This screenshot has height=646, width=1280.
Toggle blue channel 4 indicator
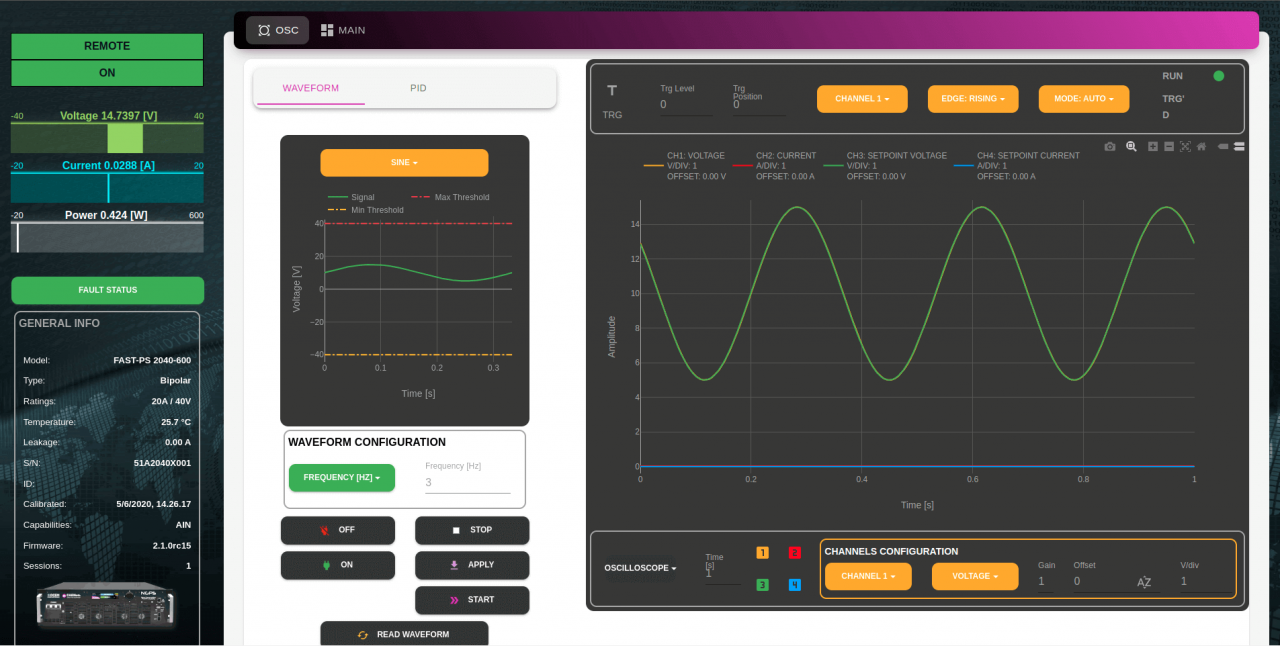tap(794, 584)
